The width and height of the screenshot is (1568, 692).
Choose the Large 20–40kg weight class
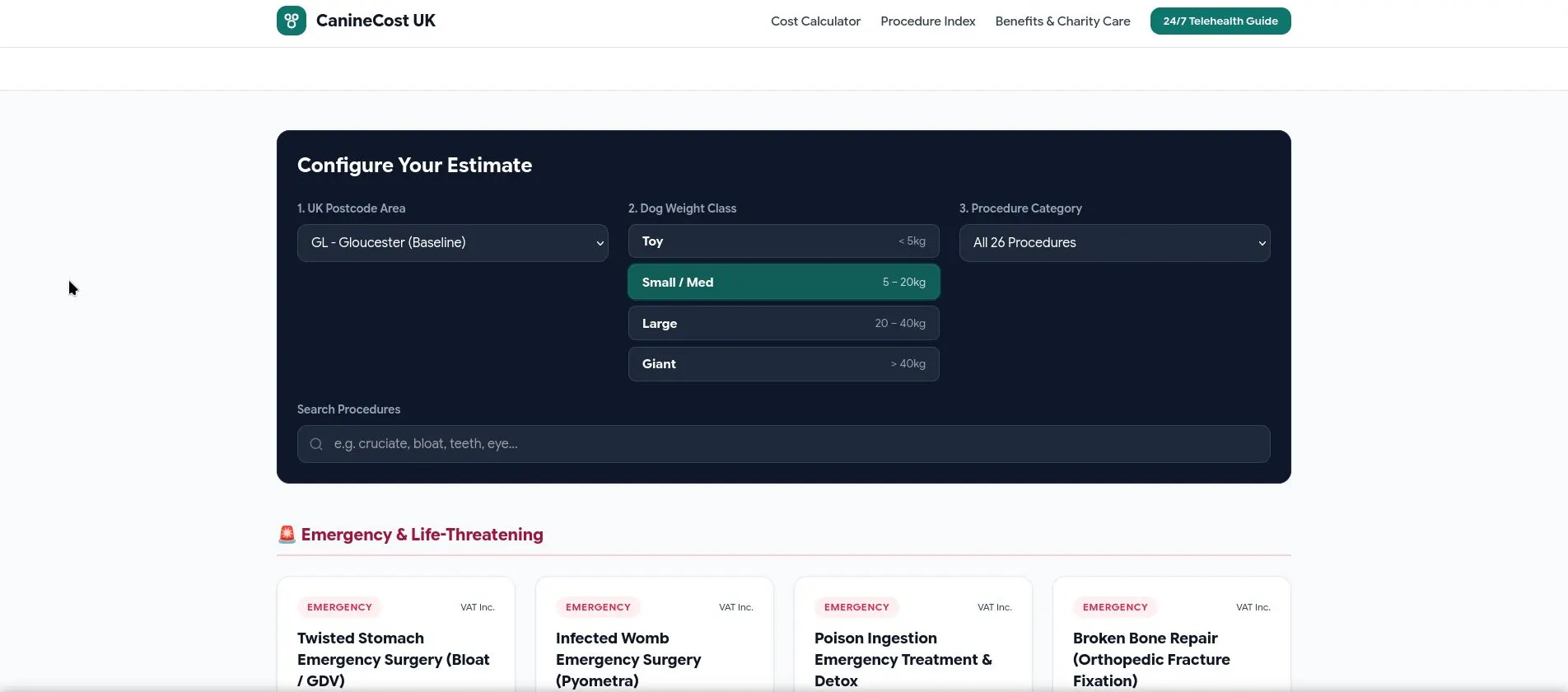[783, 323]
